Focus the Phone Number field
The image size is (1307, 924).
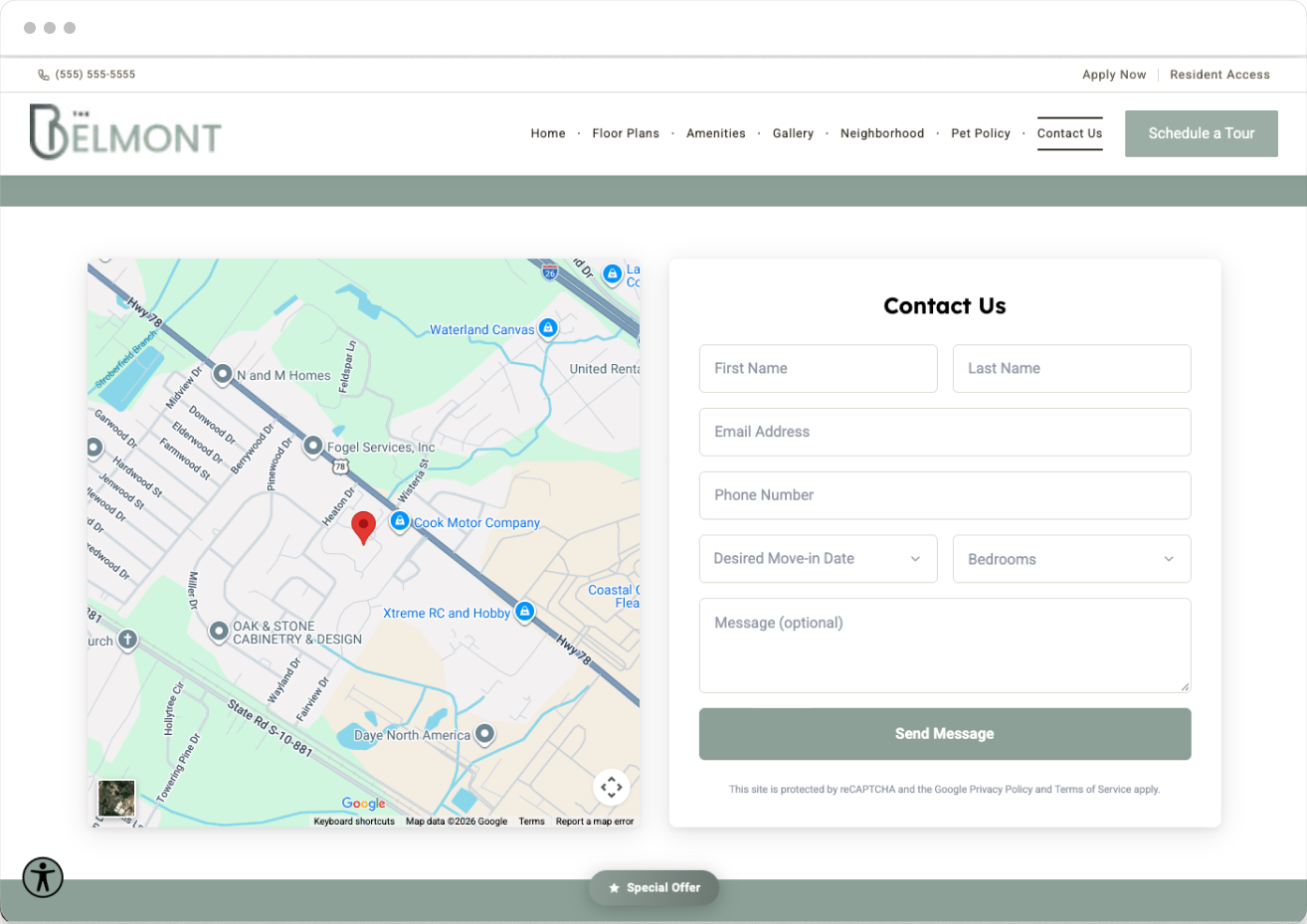click(x=945, y=495)
